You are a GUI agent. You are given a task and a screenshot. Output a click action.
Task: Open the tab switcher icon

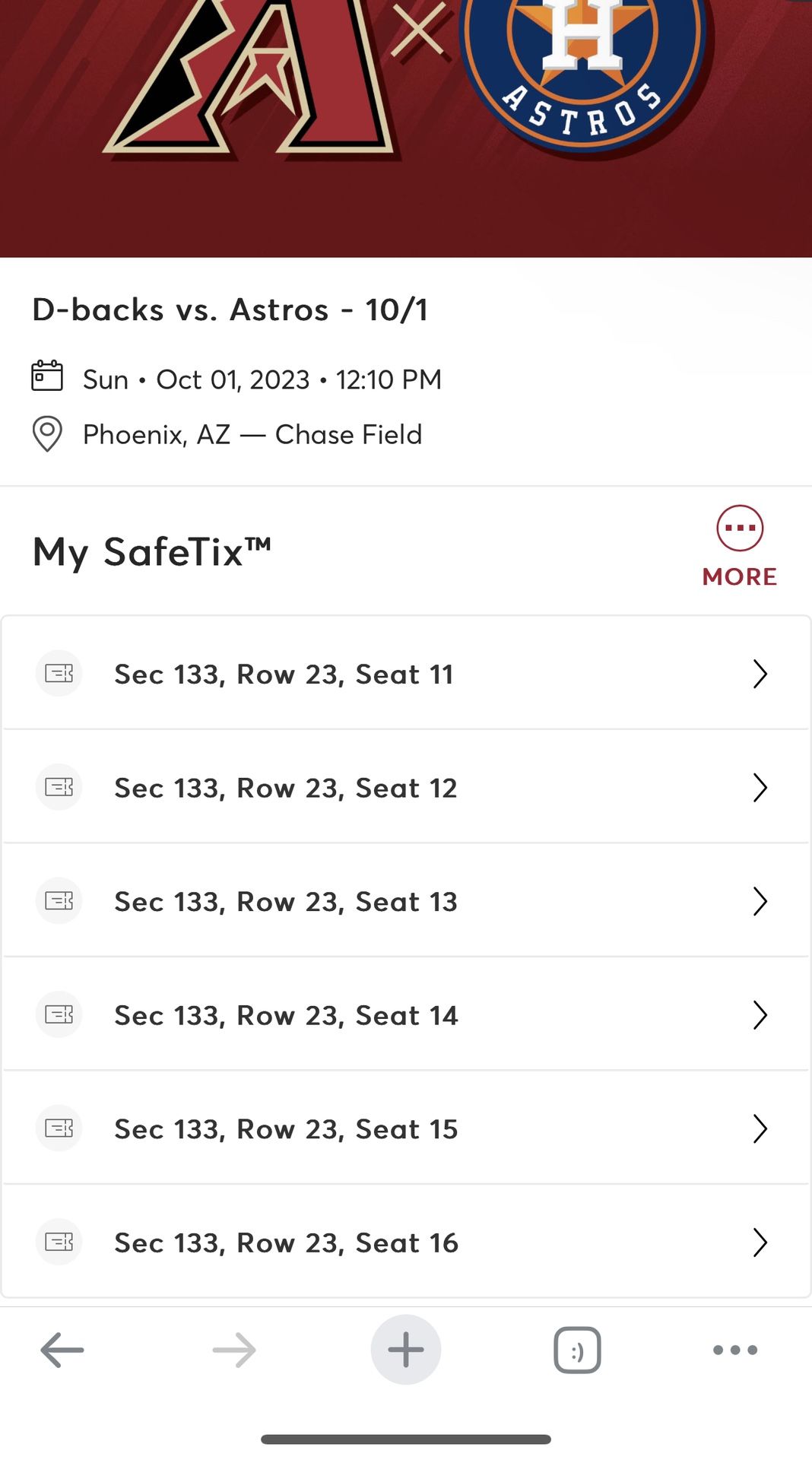pyautogui.click(x=577, y=1350)
